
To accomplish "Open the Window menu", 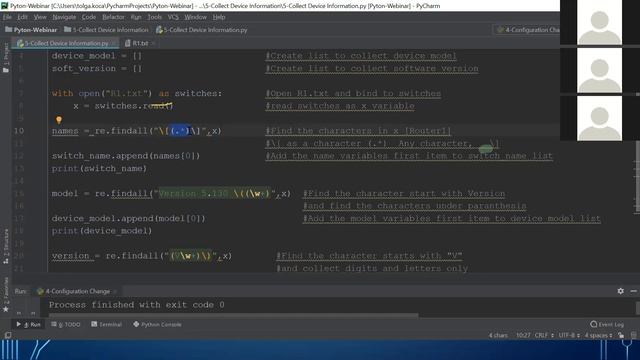I will pos(196,17).
